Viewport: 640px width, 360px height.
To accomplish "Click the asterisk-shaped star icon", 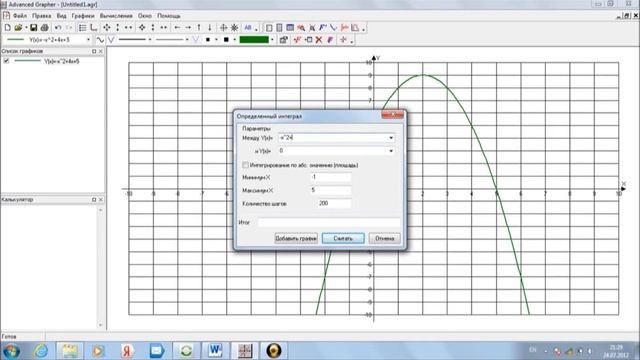I will (x=235, y=28).
